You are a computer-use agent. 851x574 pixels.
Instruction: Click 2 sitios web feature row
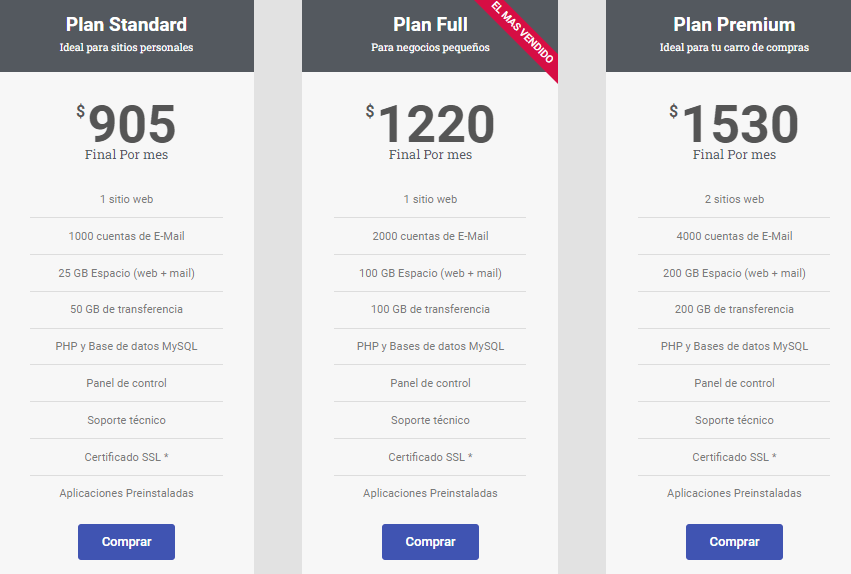(734, 199)
